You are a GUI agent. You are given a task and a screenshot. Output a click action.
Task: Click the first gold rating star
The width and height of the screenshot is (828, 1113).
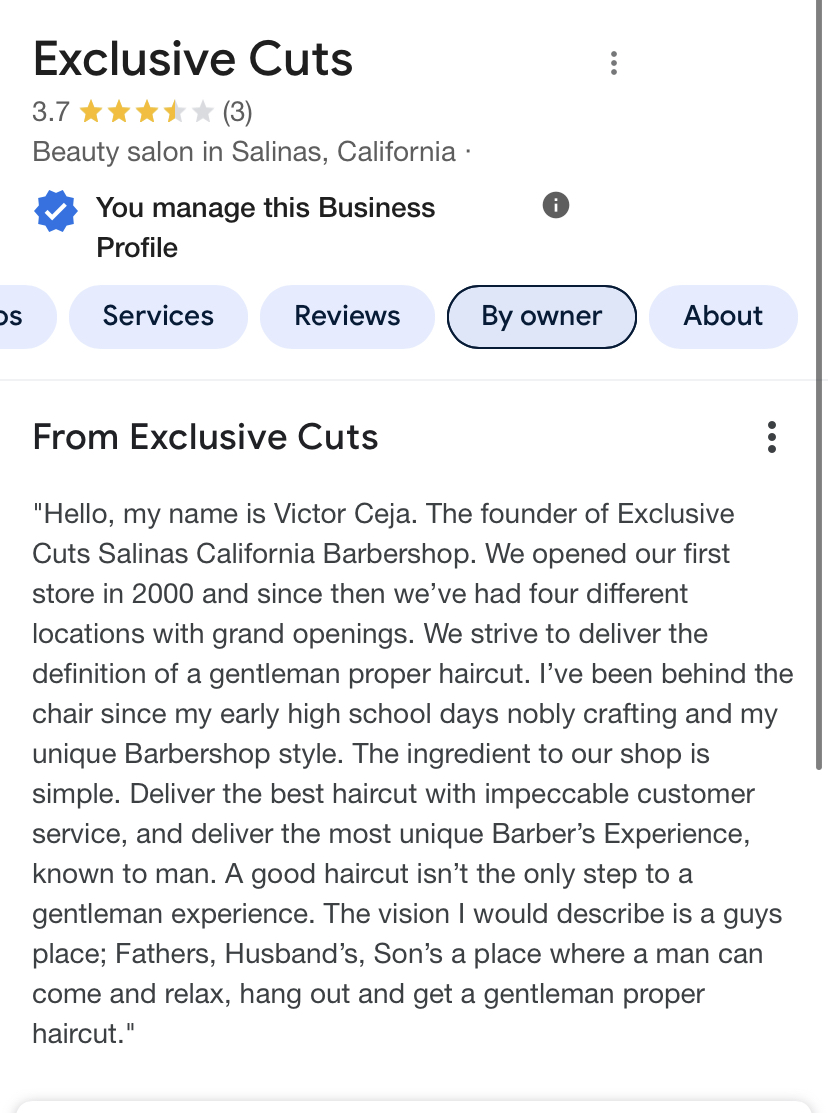(91, 112)
